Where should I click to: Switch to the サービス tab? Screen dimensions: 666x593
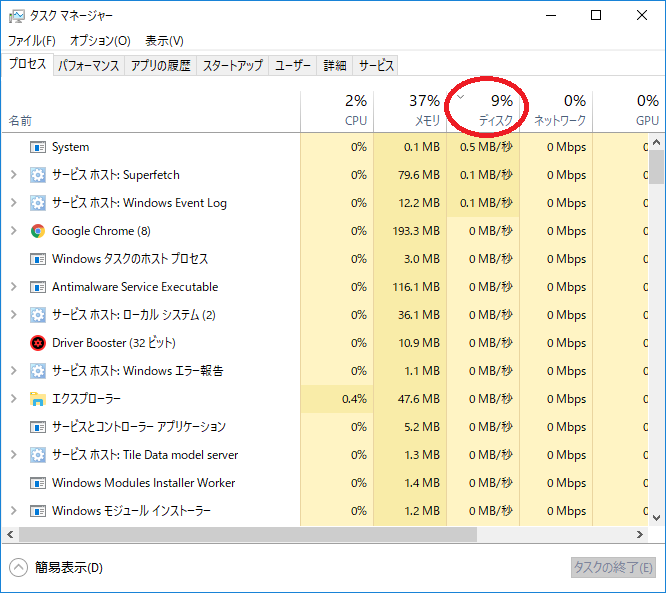[x=375, y=65]
